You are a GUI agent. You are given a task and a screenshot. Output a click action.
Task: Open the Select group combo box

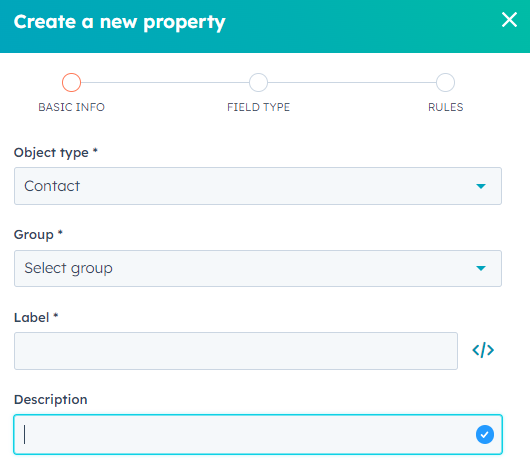pos(258,268)
